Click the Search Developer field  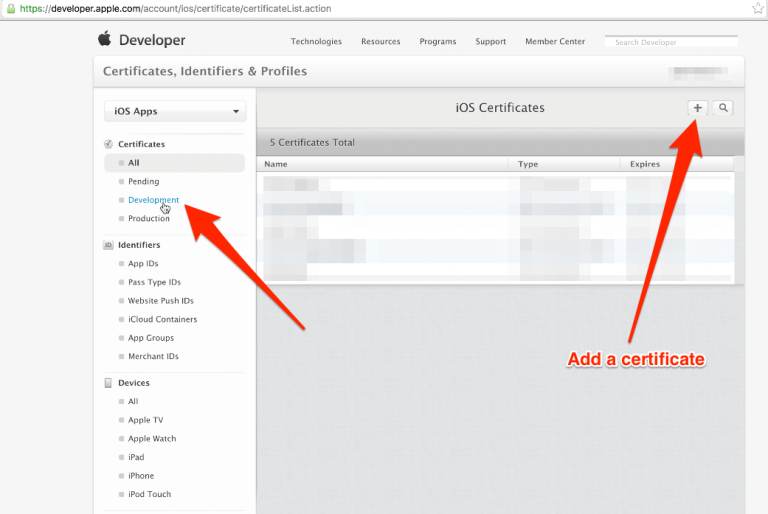point(671,42)
